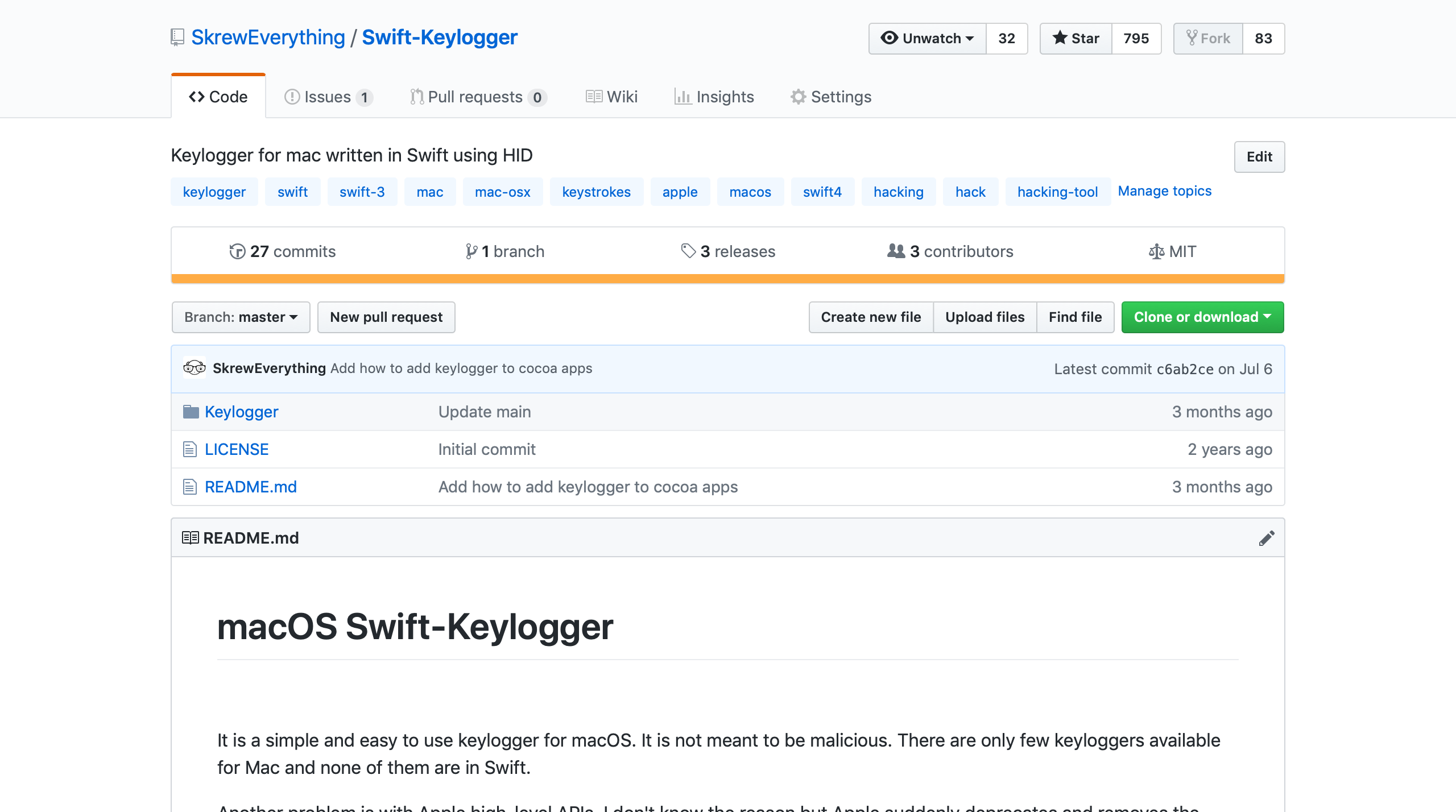This screenshot has height=812, width=1456.
Task: Select the hacking-tool topic tag
Action: click(1058, 192)
